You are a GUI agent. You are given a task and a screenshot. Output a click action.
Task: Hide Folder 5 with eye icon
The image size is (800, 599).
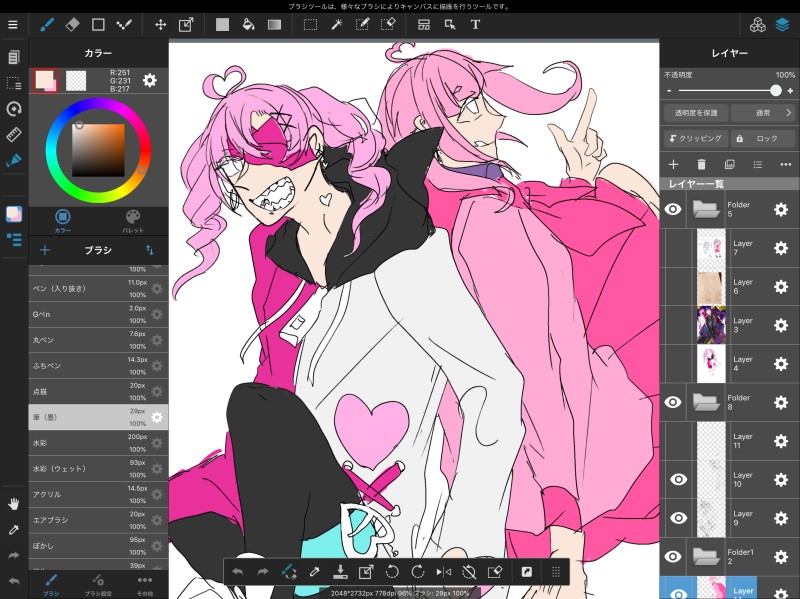tap(673, 209)
